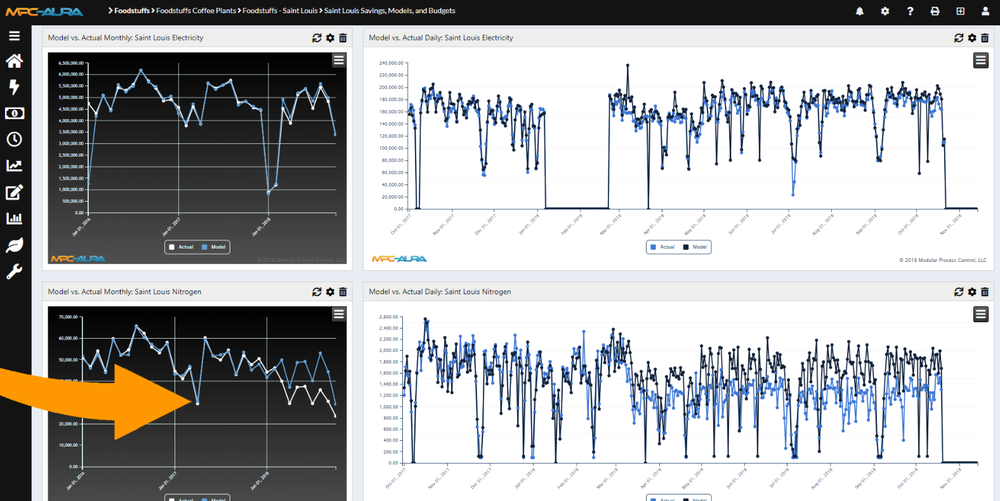Delete the Daily Saint Louis Nitrogen widget
The image size is (1000, 501).
[x=985, y=291]
